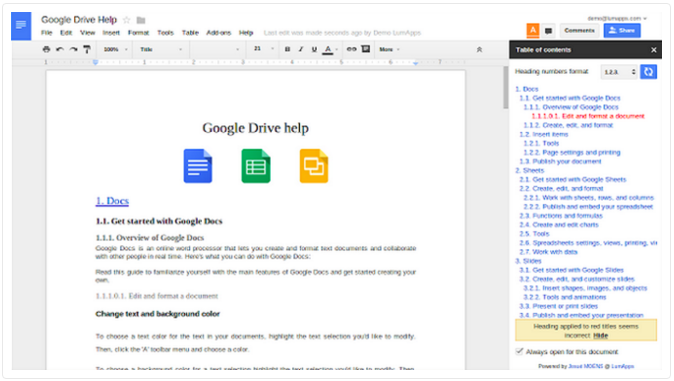Click the last edit status text
The width and height of the screenshot is (674, 381).
tap(342, 33)
